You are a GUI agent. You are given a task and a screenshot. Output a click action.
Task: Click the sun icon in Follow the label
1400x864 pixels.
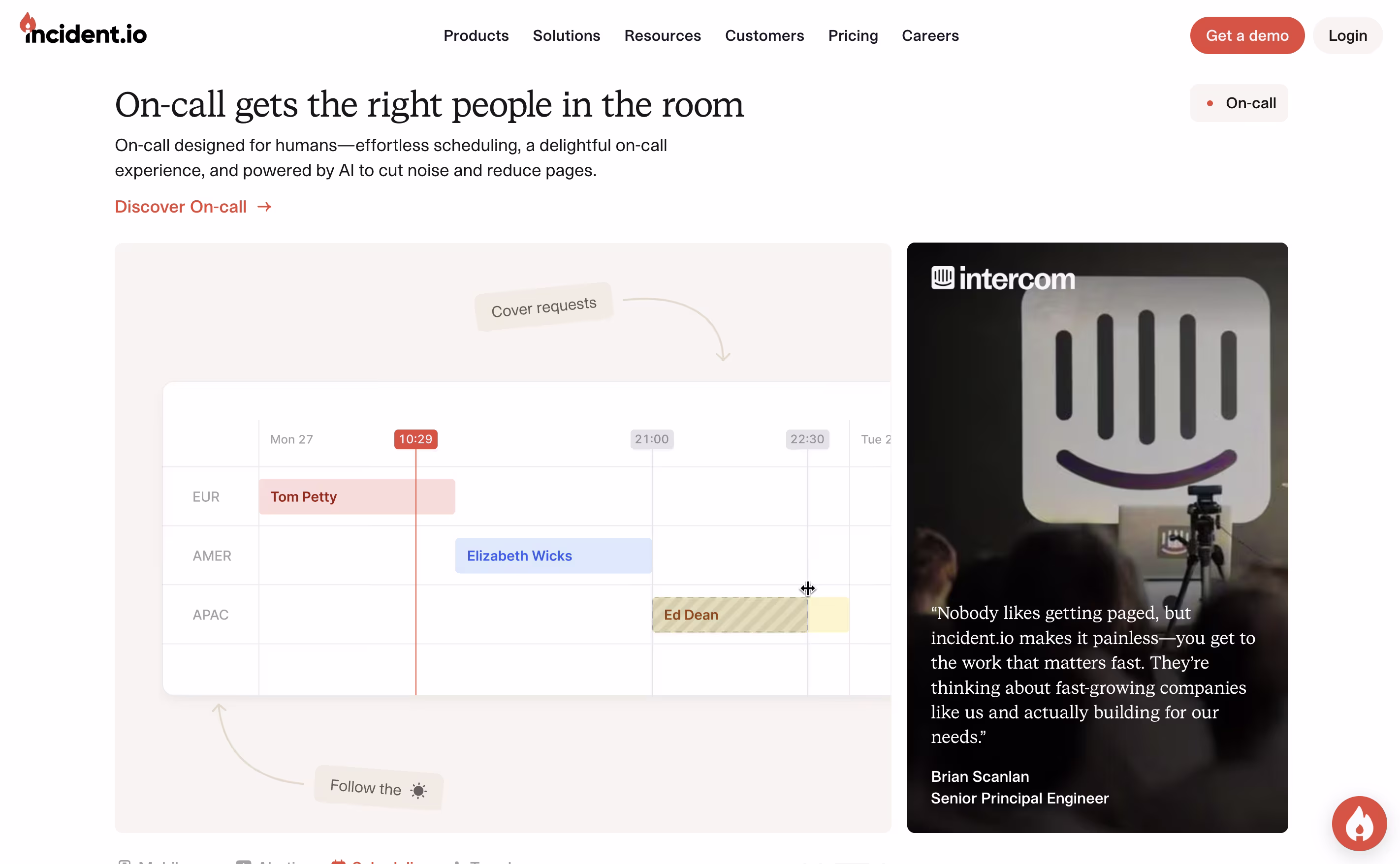click(x=418, y=790)
